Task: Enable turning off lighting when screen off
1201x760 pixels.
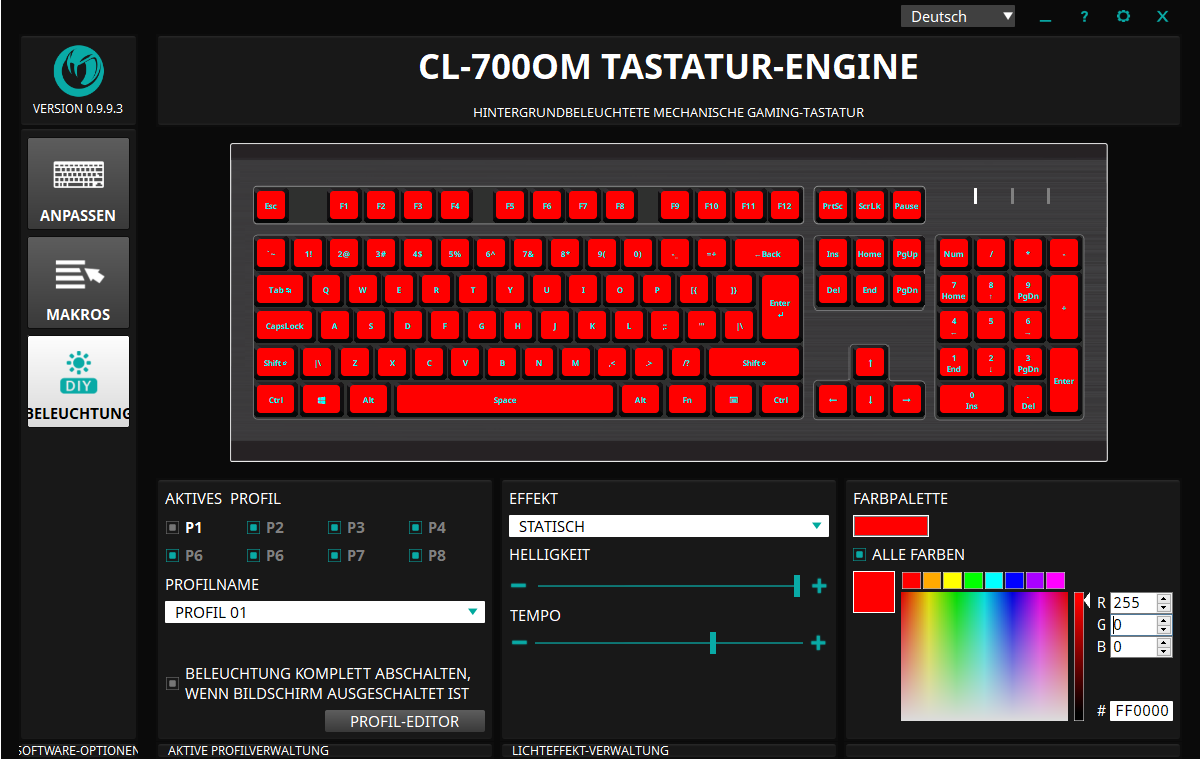Action: coord(173,684)
